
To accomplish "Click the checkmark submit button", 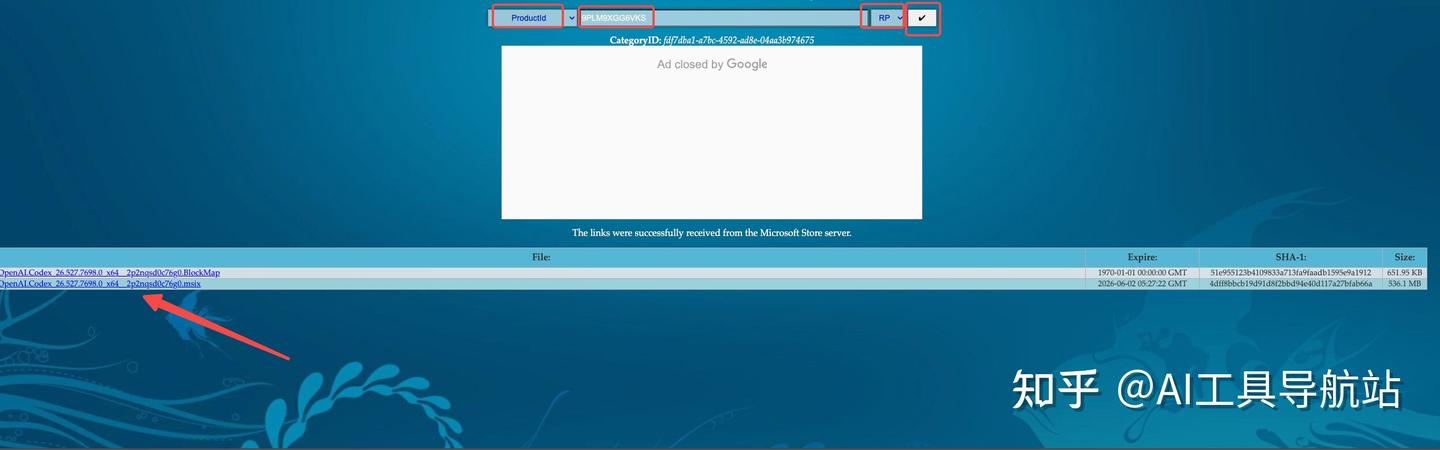I will [922, 18].
